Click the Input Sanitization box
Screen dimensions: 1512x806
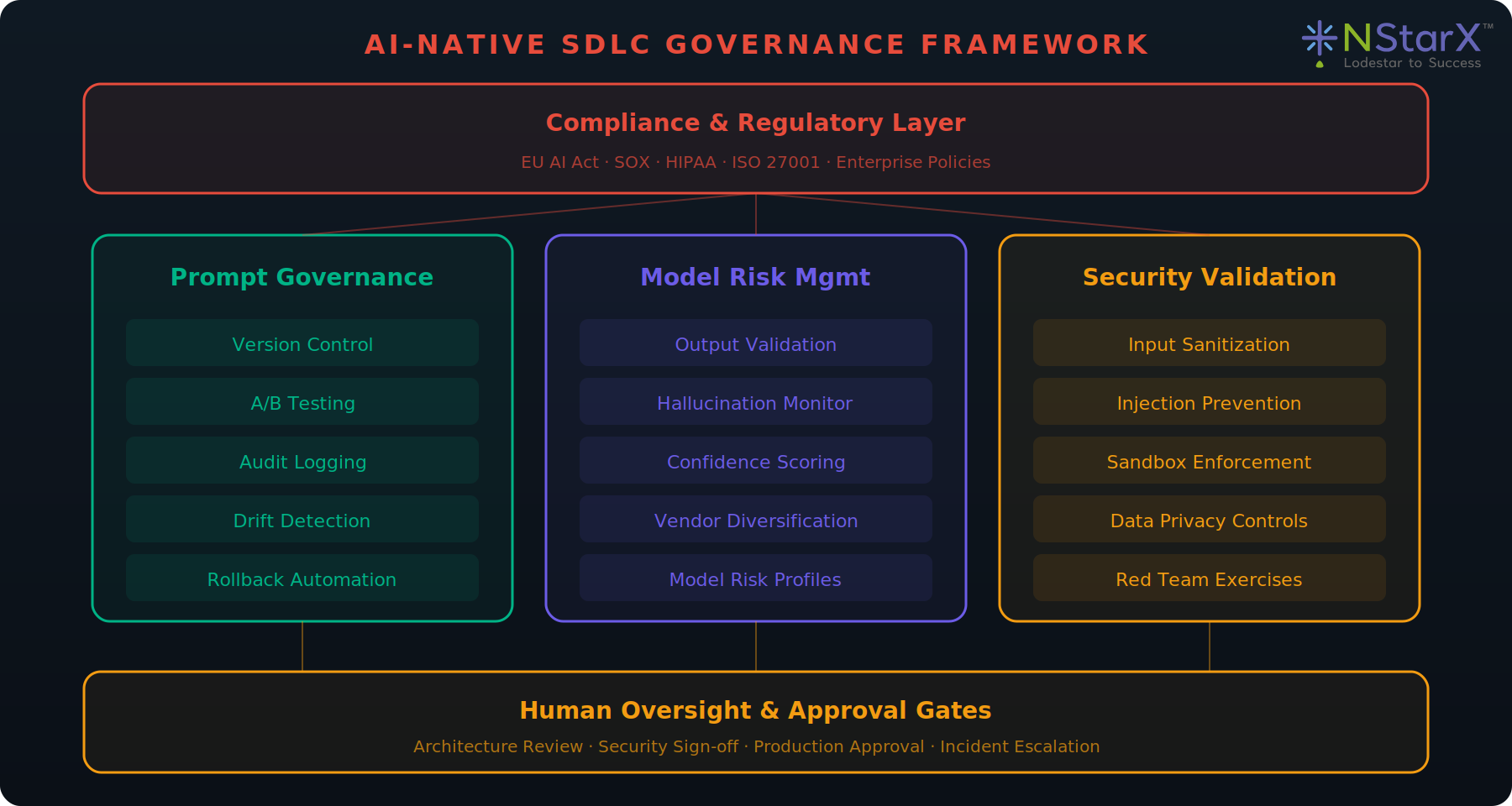coord(1210,343)
